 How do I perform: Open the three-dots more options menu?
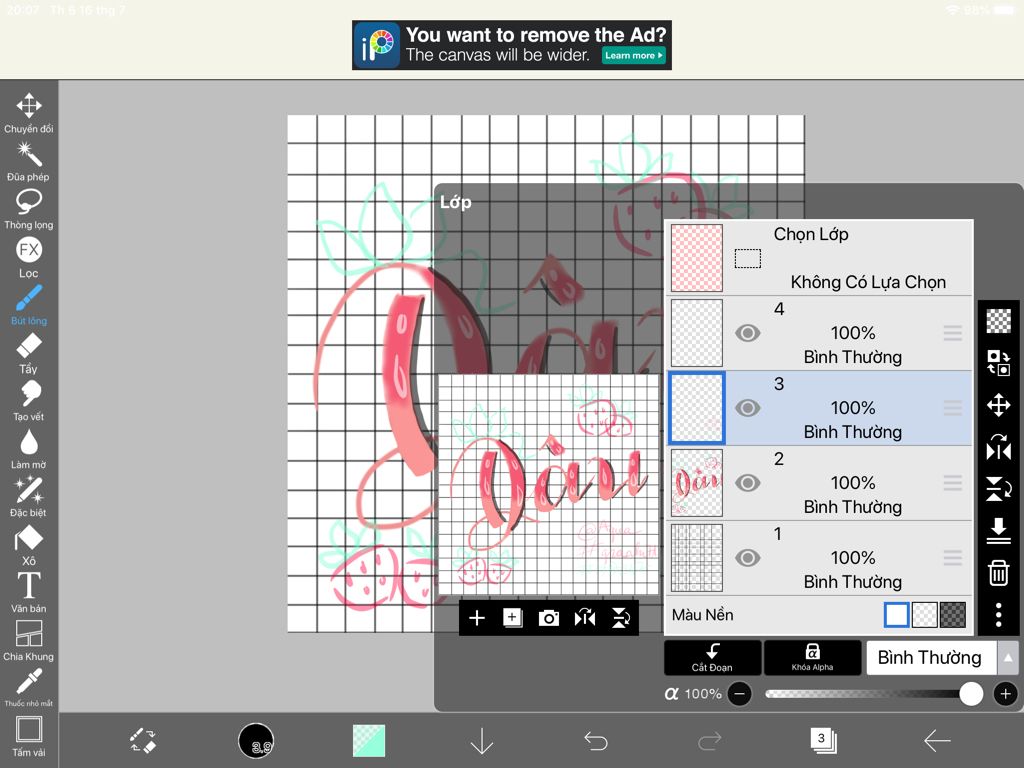pyautogui.click(x=999, y=615)
